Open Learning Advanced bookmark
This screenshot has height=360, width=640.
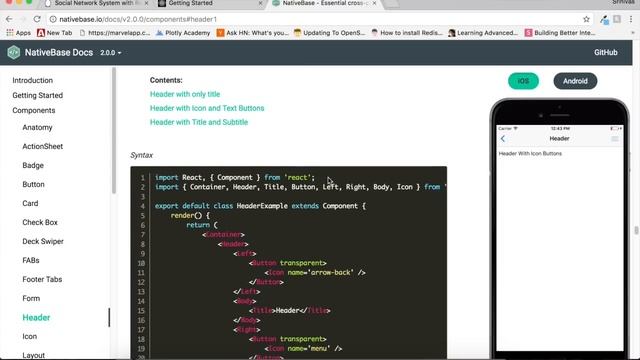tap(483, 33)
